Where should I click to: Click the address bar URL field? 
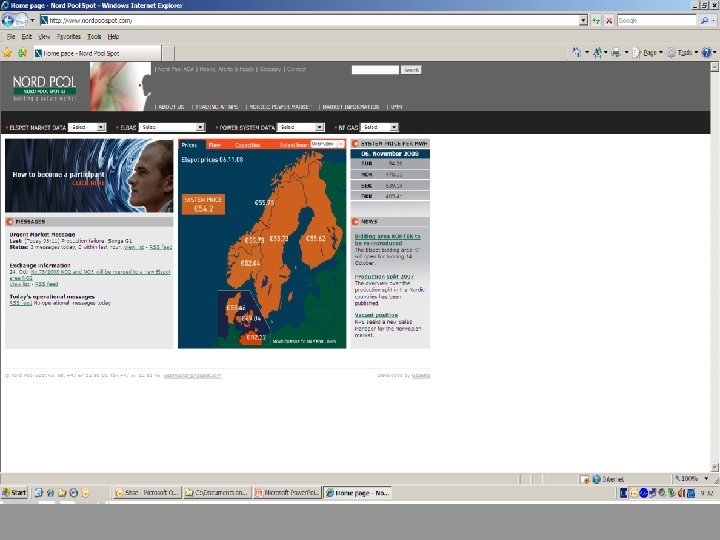point(309,20)
